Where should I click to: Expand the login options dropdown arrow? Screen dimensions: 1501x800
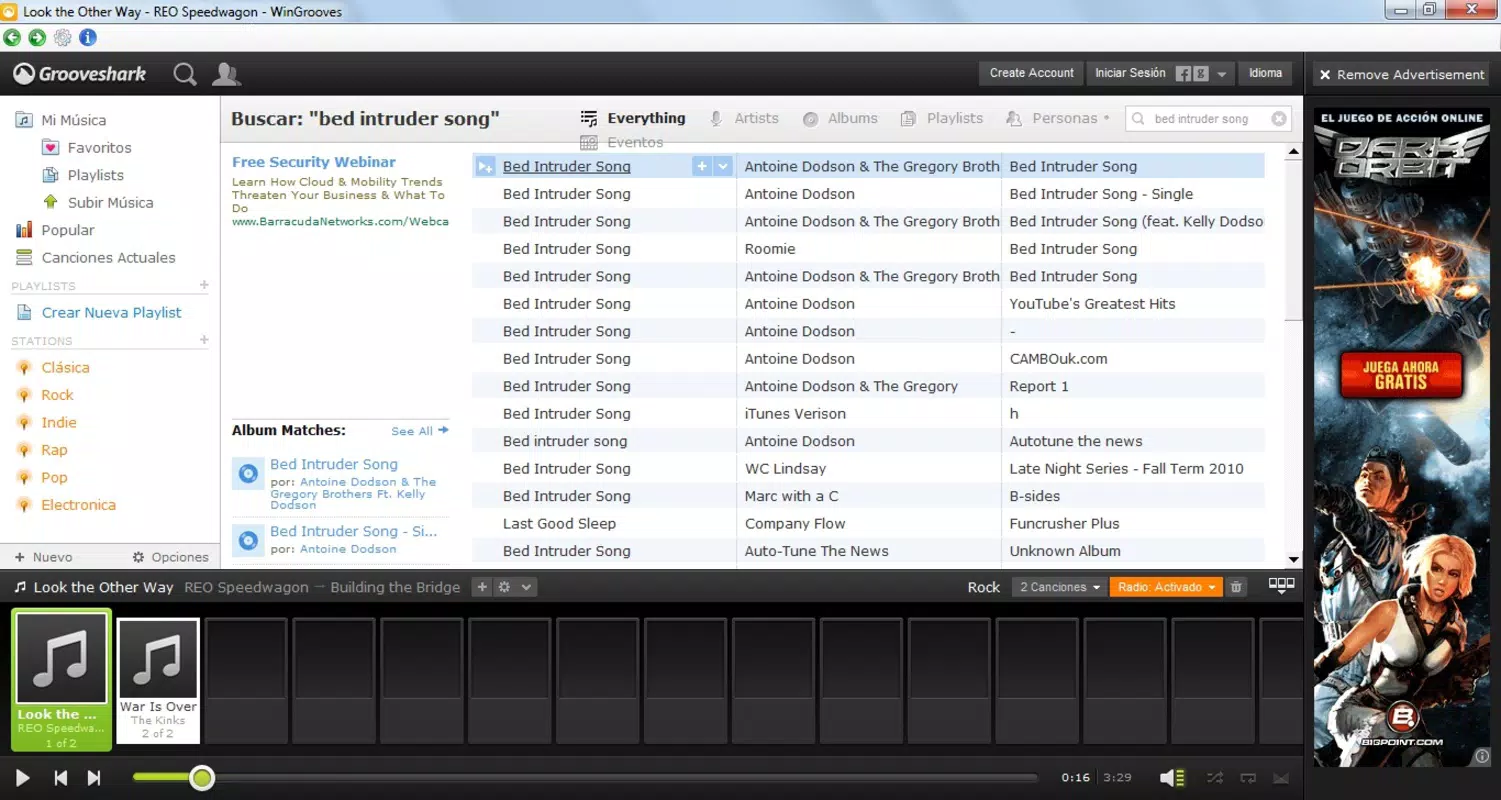tap(1222, 74)
